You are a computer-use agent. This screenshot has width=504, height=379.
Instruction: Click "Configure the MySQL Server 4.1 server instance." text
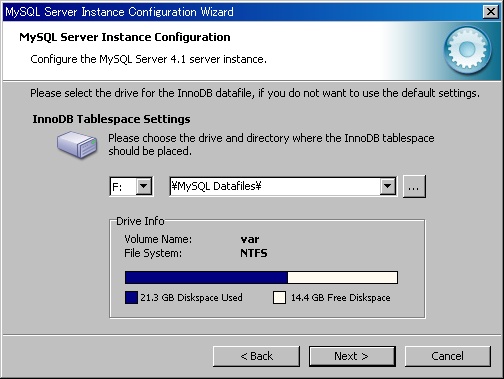click(148, 59)
